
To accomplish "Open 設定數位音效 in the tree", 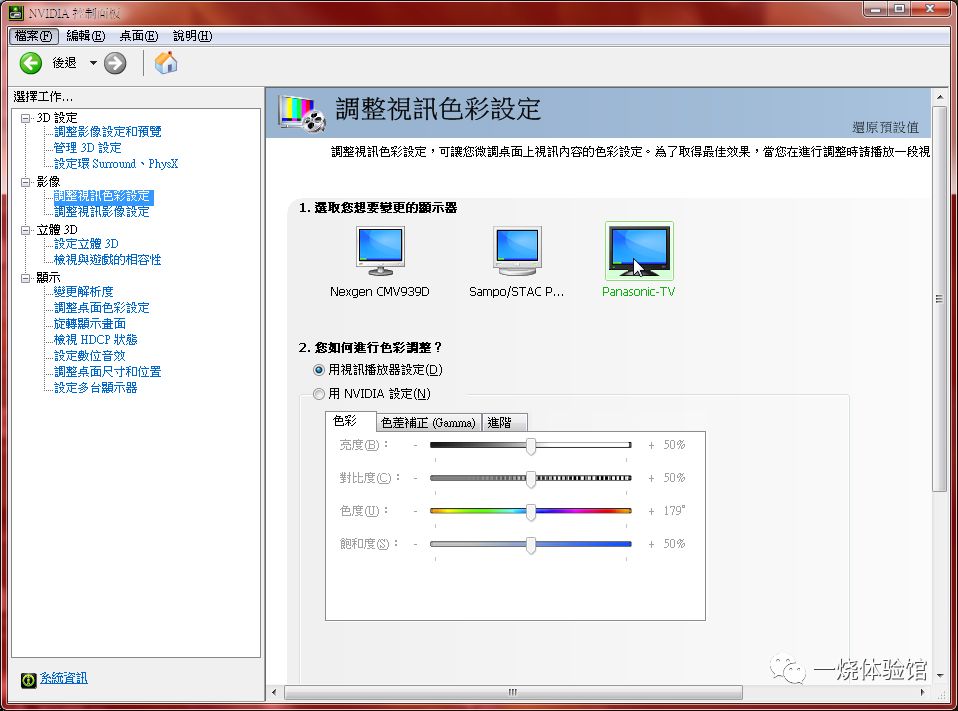I will tap(89, 356).
